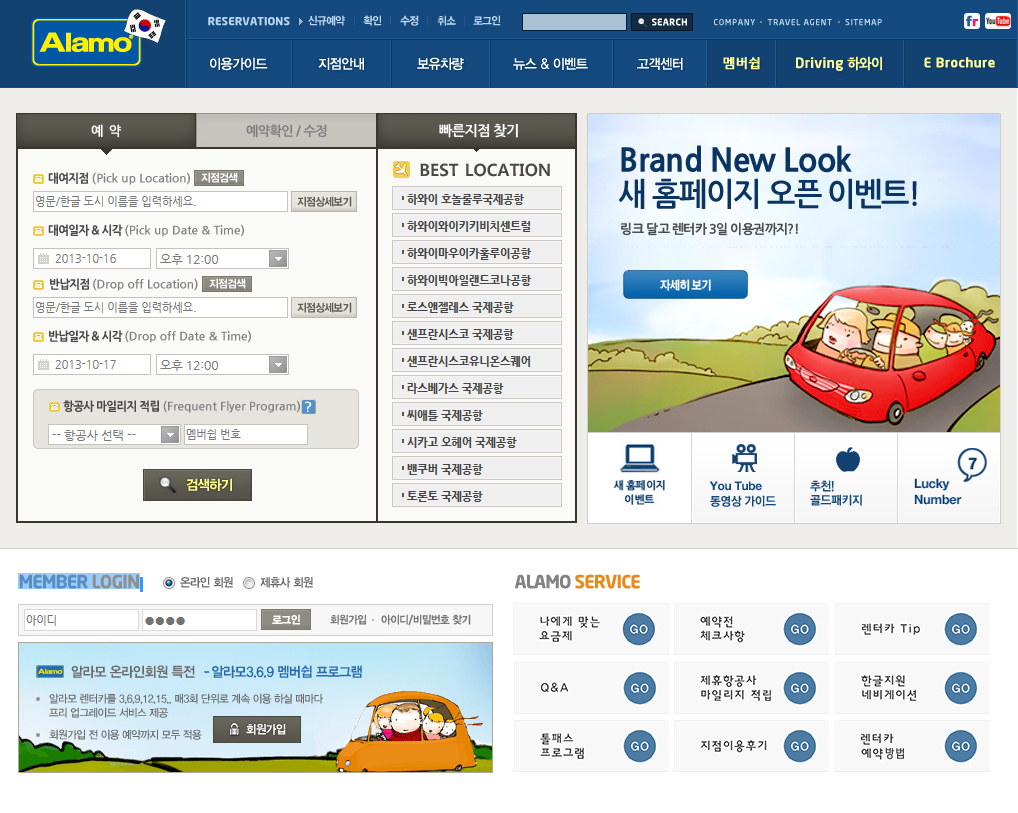The width and height of the screenshot is (1018, 813).
Task: Click the pick up location input field
Action: [x=160, y=201]
